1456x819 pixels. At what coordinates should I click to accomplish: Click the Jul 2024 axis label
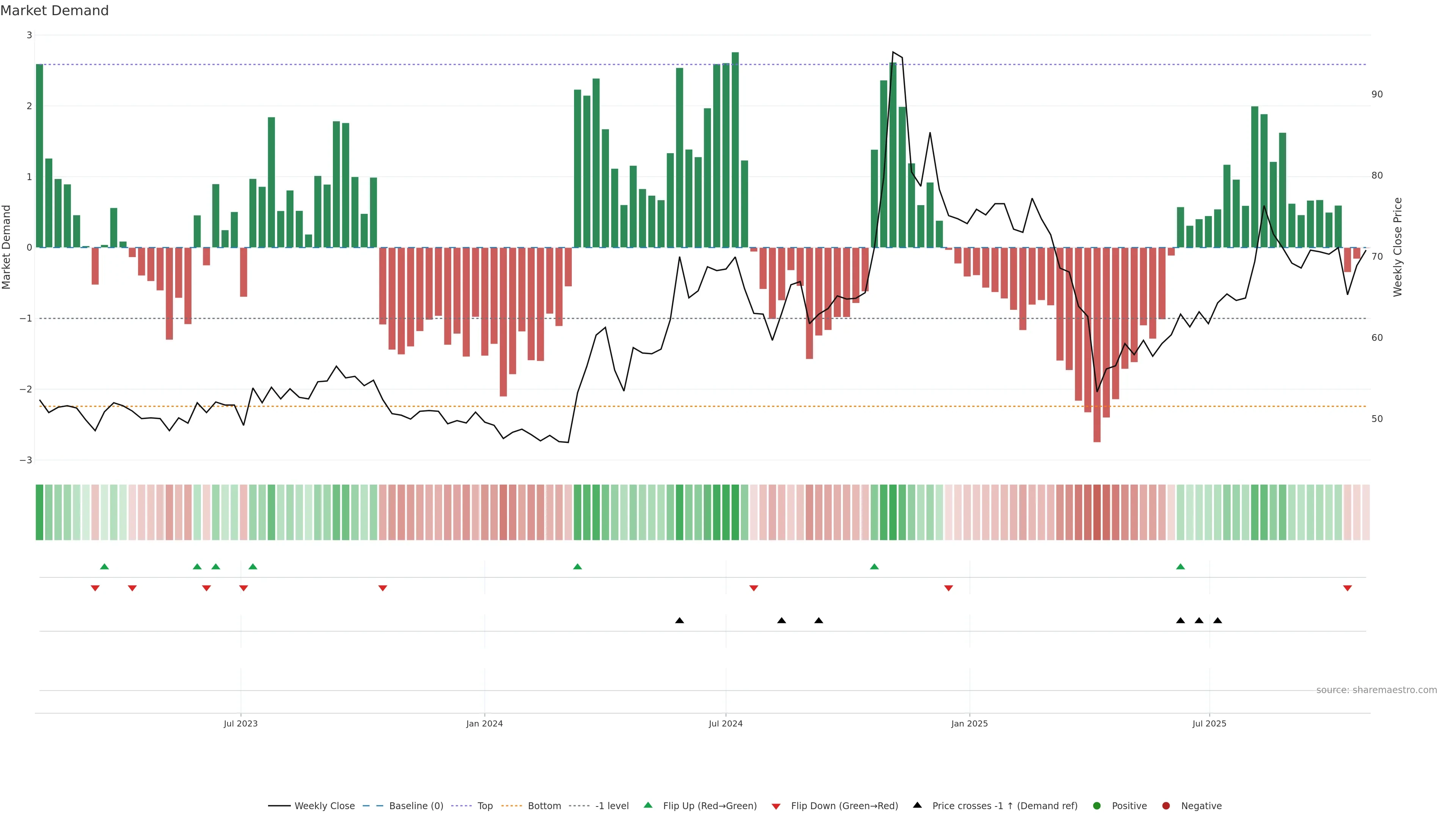pyautogui.click(x=726, y=723)
